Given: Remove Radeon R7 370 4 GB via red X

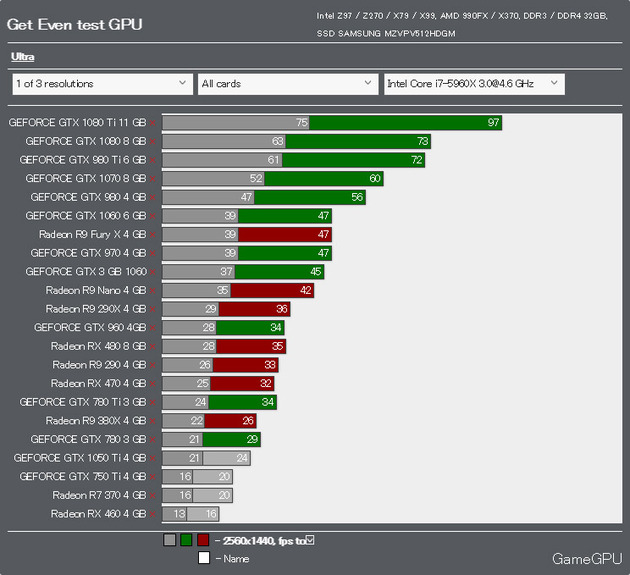Looking at the screenshot, I should (x=153, y=495).
